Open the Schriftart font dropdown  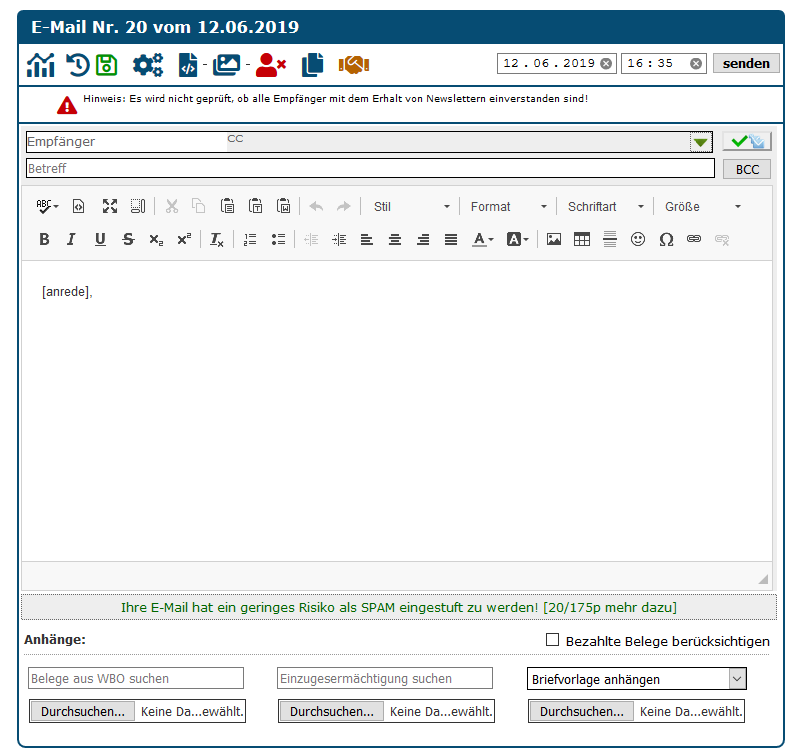(x=606, y=207)
